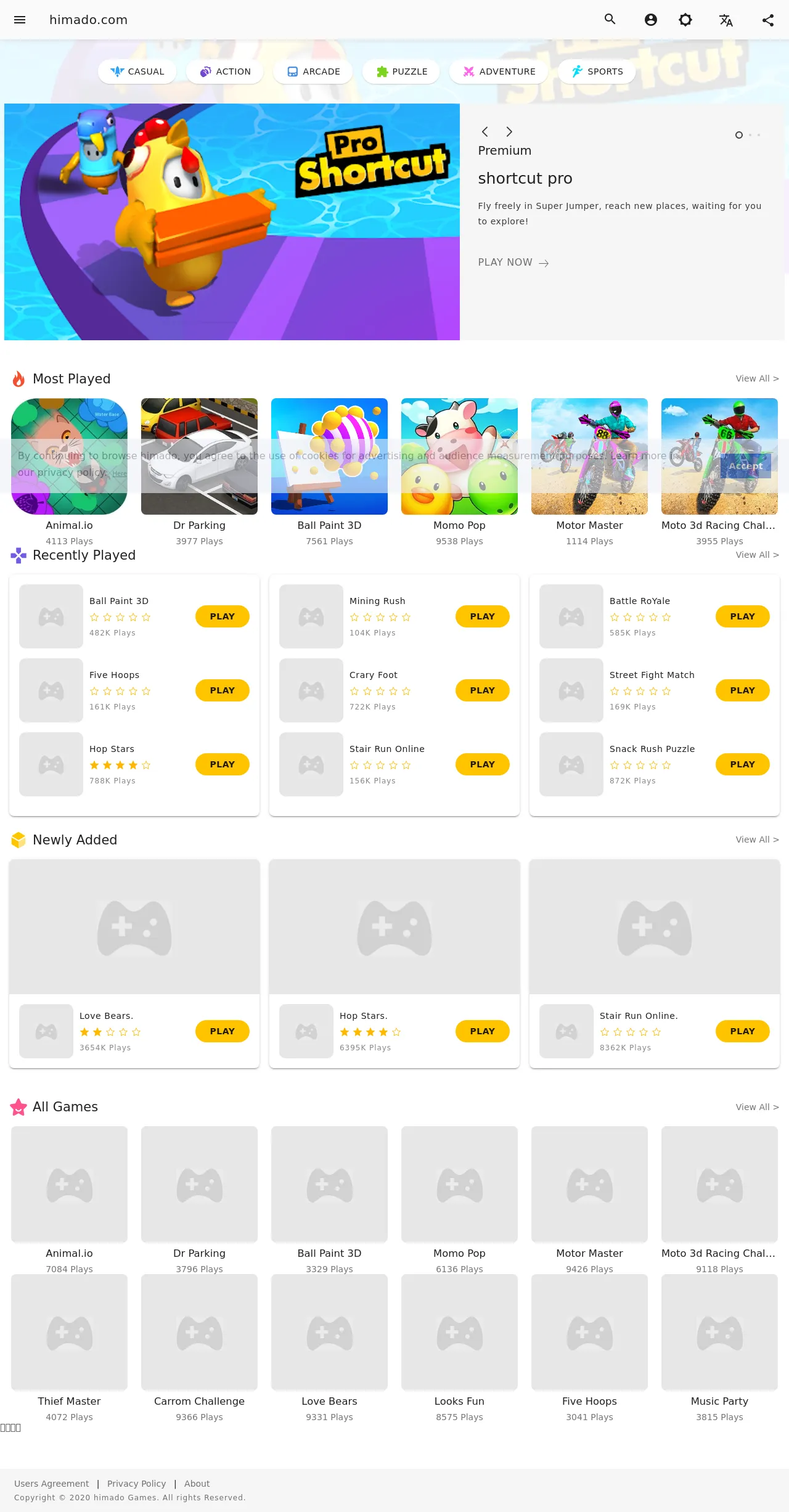Select the first carousel indicator dot

point(739,135)
